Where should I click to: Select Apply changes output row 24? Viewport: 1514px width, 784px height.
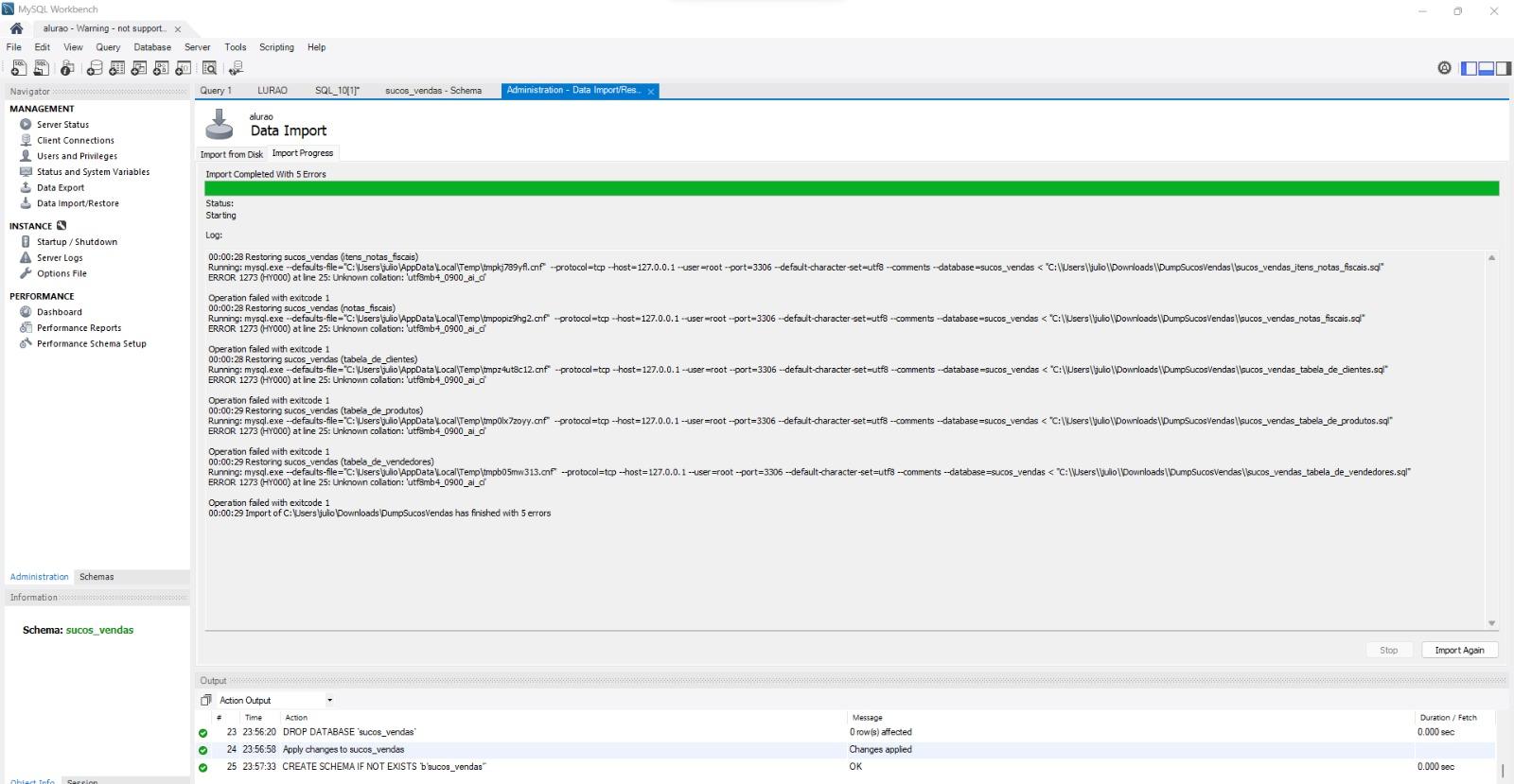tap(847, 749)
